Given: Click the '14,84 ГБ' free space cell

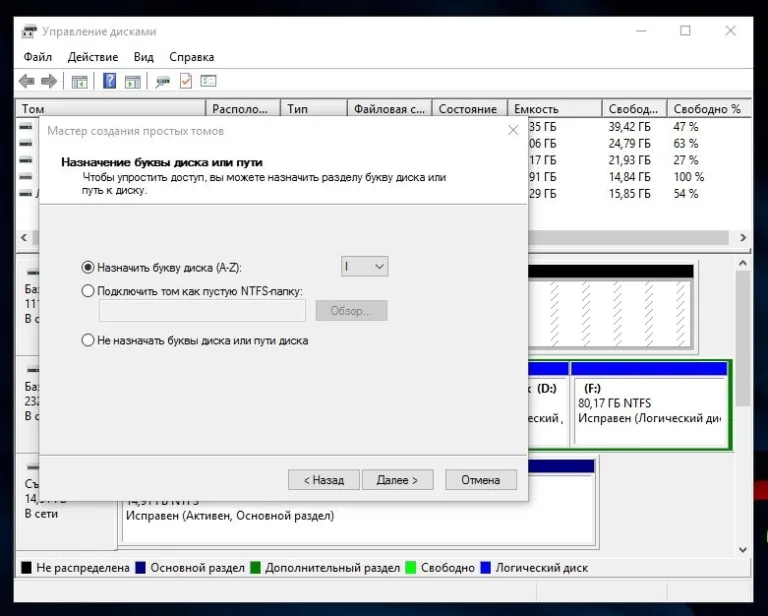Looking at the screenshot, I should (629, 177).
